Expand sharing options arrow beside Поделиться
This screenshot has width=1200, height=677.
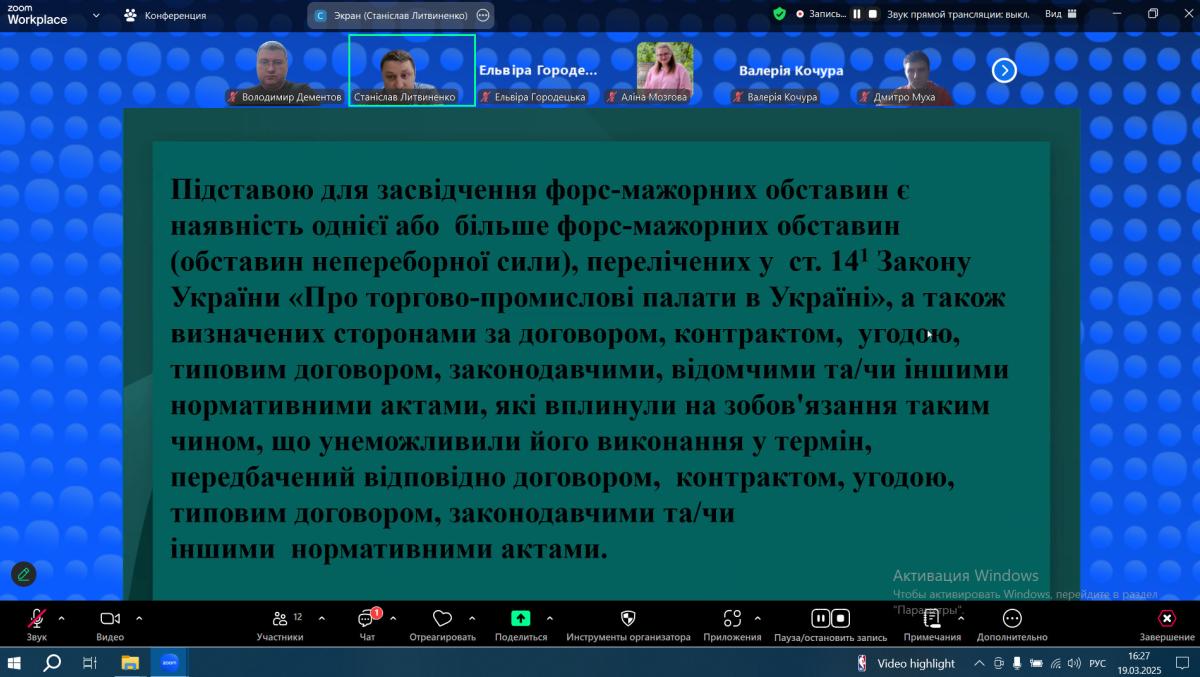coord(550,618)
